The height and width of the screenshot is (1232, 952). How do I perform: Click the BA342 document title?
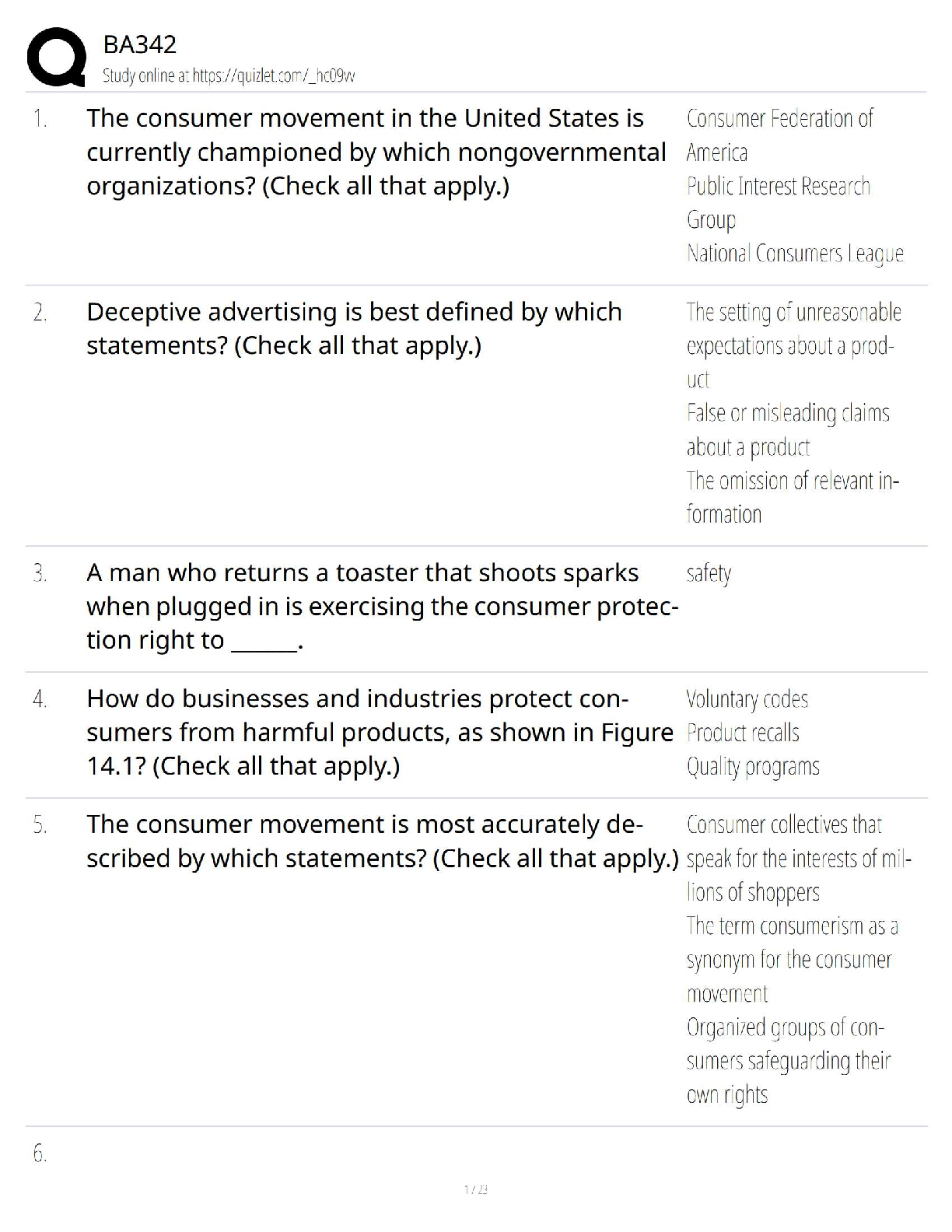(x=140, y=44)
